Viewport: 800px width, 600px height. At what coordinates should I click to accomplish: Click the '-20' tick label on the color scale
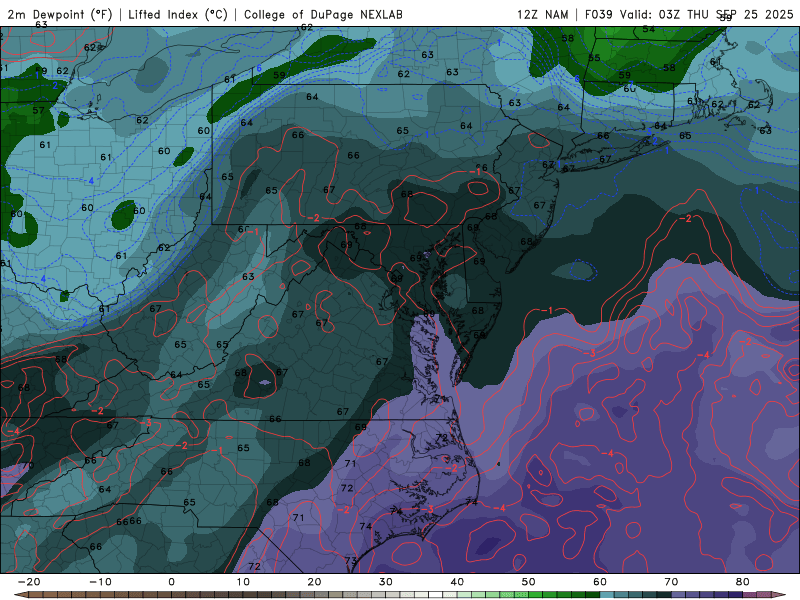29,582
